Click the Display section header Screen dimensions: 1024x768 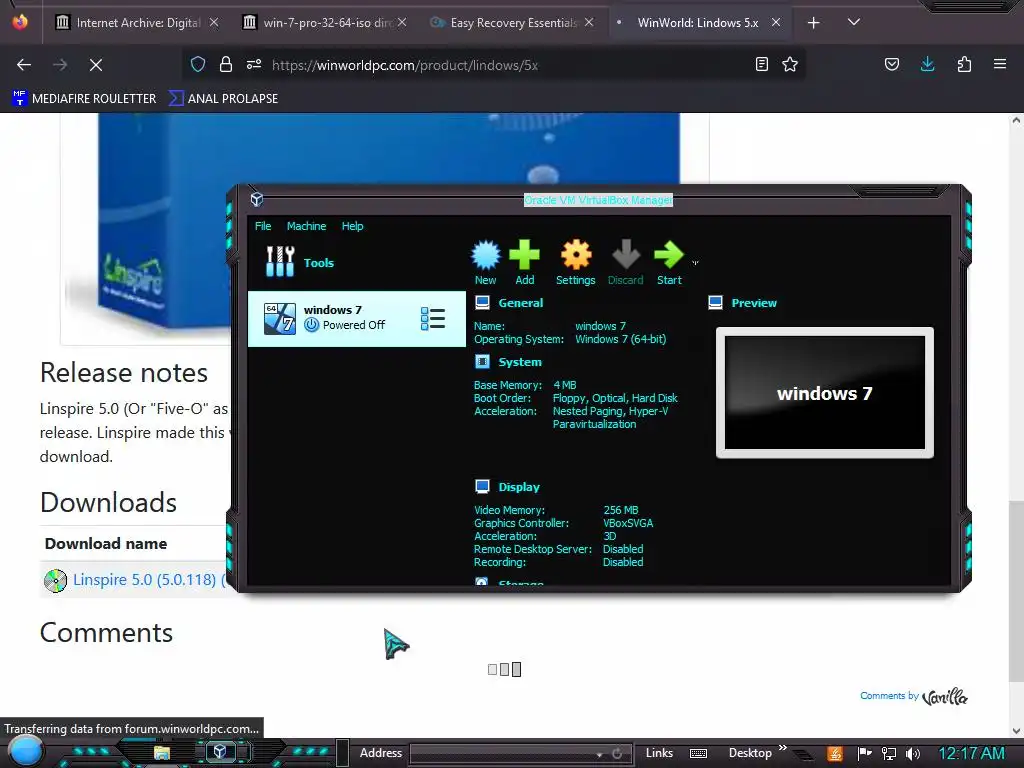tap(519, 487)
